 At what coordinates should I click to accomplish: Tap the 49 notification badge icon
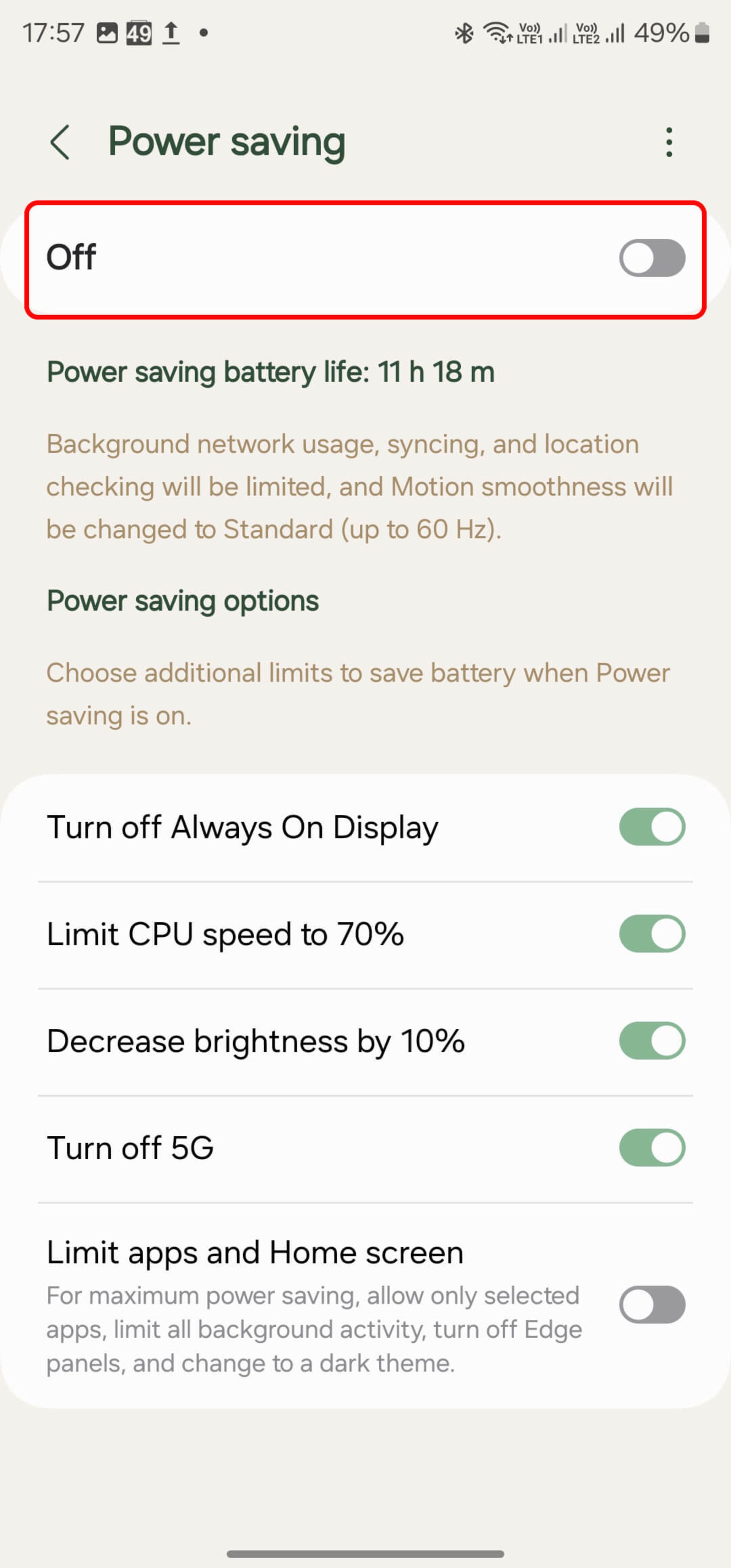coord(139,33)
